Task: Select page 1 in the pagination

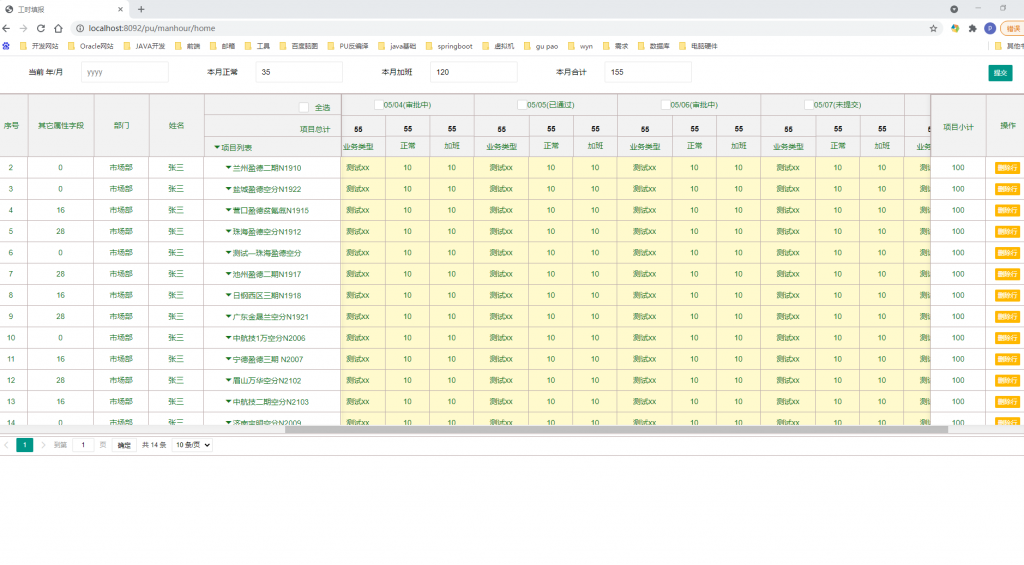Action: 24,445
